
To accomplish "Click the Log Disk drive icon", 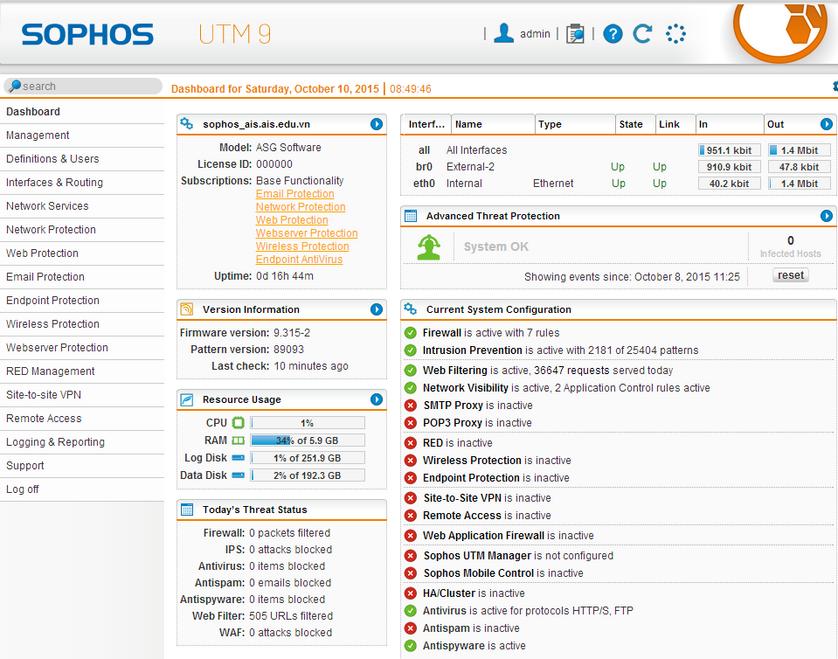I will [x=238, y=458].
